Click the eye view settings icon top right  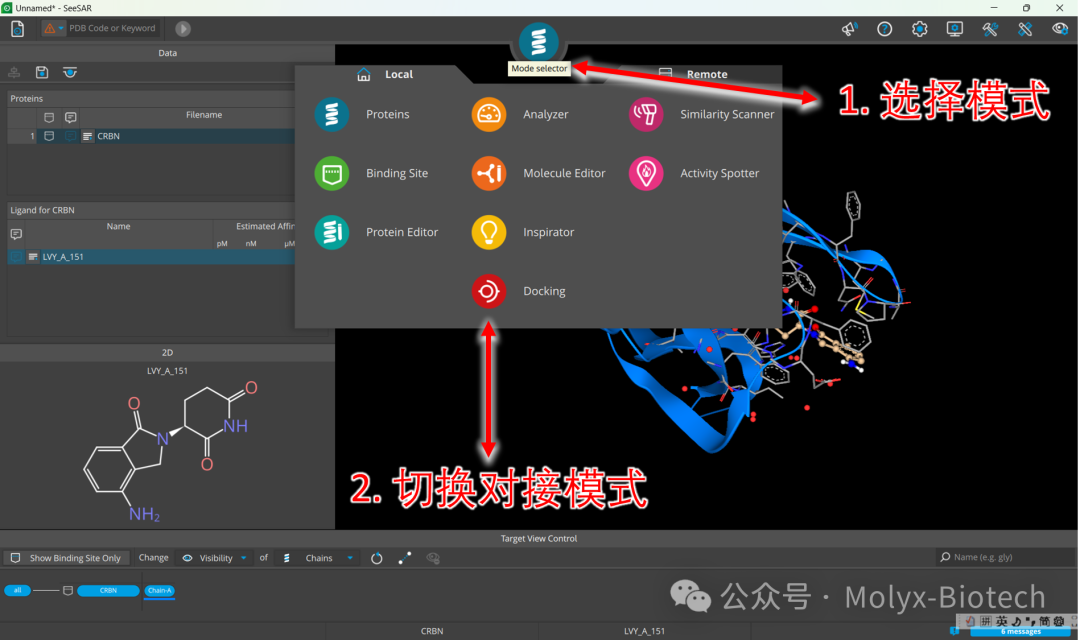[x=1060, y=29]
